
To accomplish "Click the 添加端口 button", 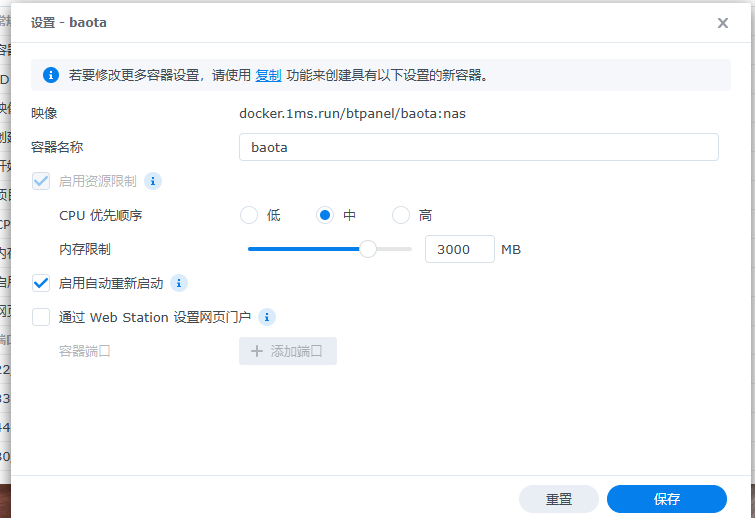I will (x=288, y=351).
